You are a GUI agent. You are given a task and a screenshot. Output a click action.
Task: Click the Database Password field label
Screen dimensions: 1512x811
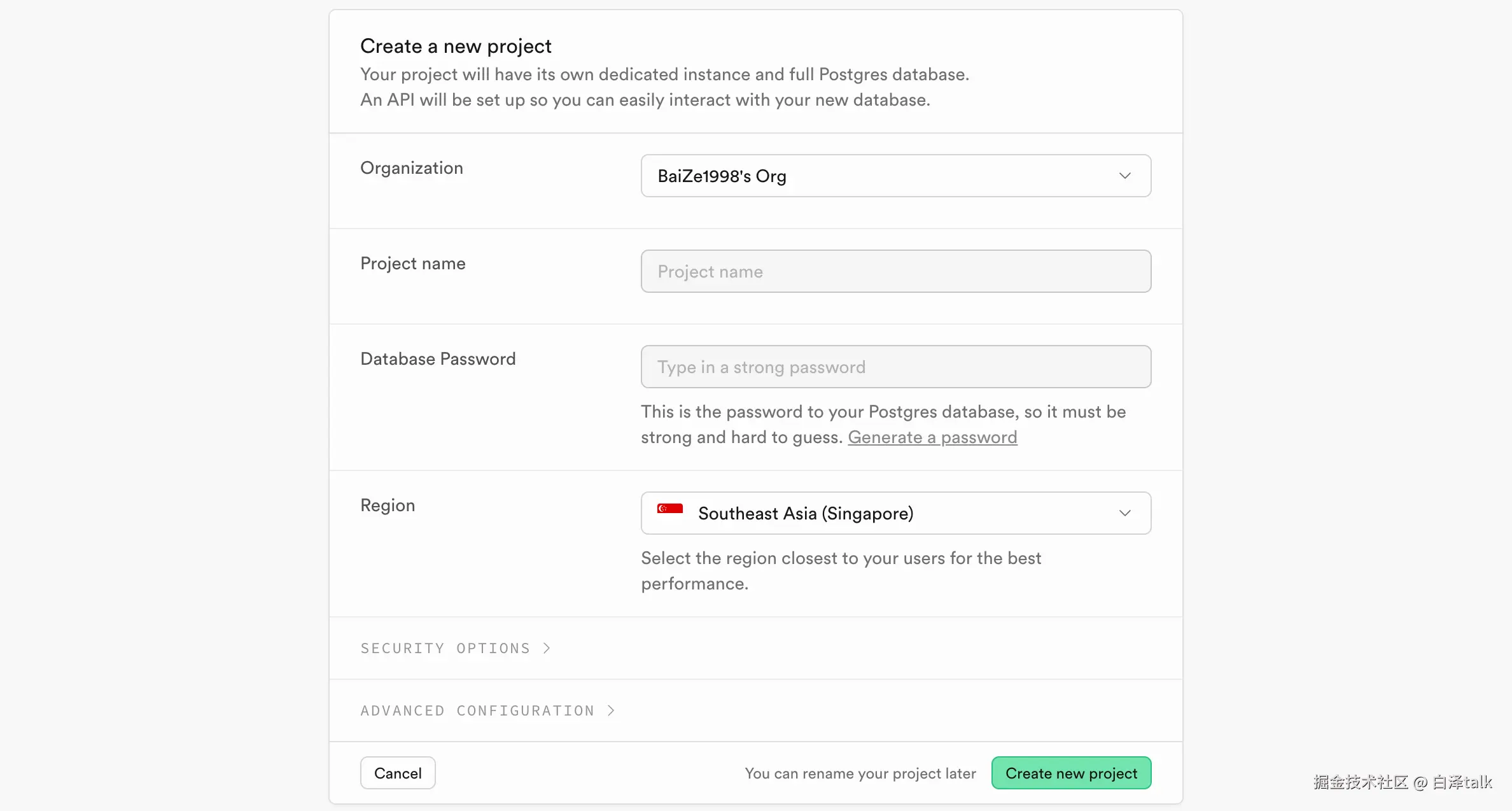coord(438,359)
